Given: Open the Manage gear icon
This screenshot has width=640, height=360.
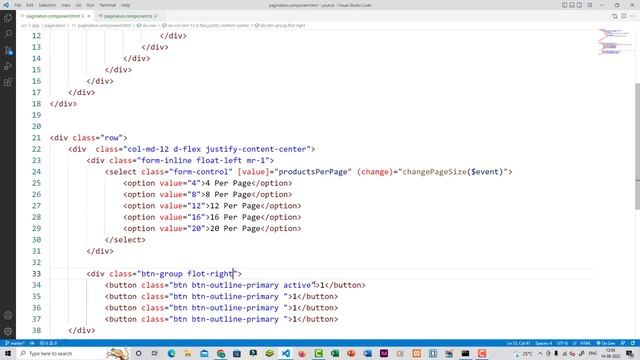Looking at the screenshot, I should tap(8, 331).
